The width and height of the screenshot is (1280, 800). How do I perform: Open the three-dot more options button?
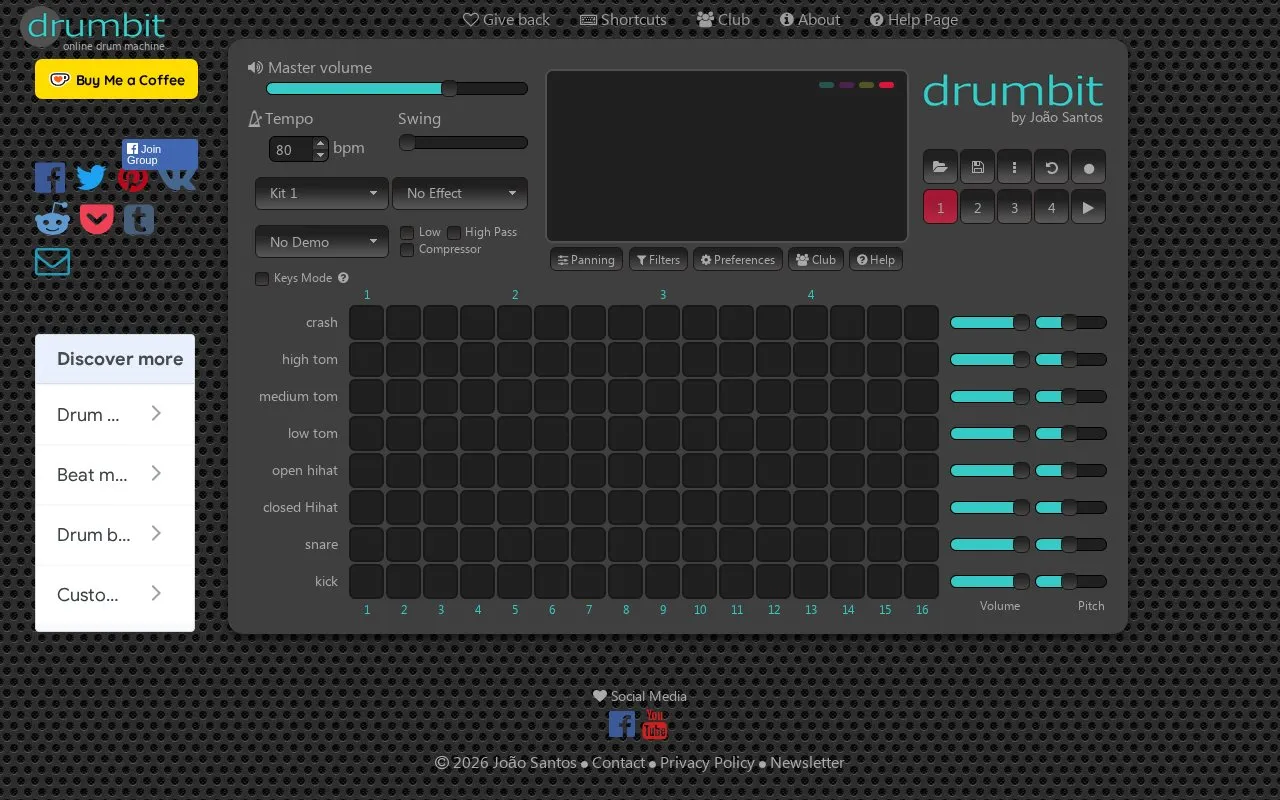pos(1014,167)
